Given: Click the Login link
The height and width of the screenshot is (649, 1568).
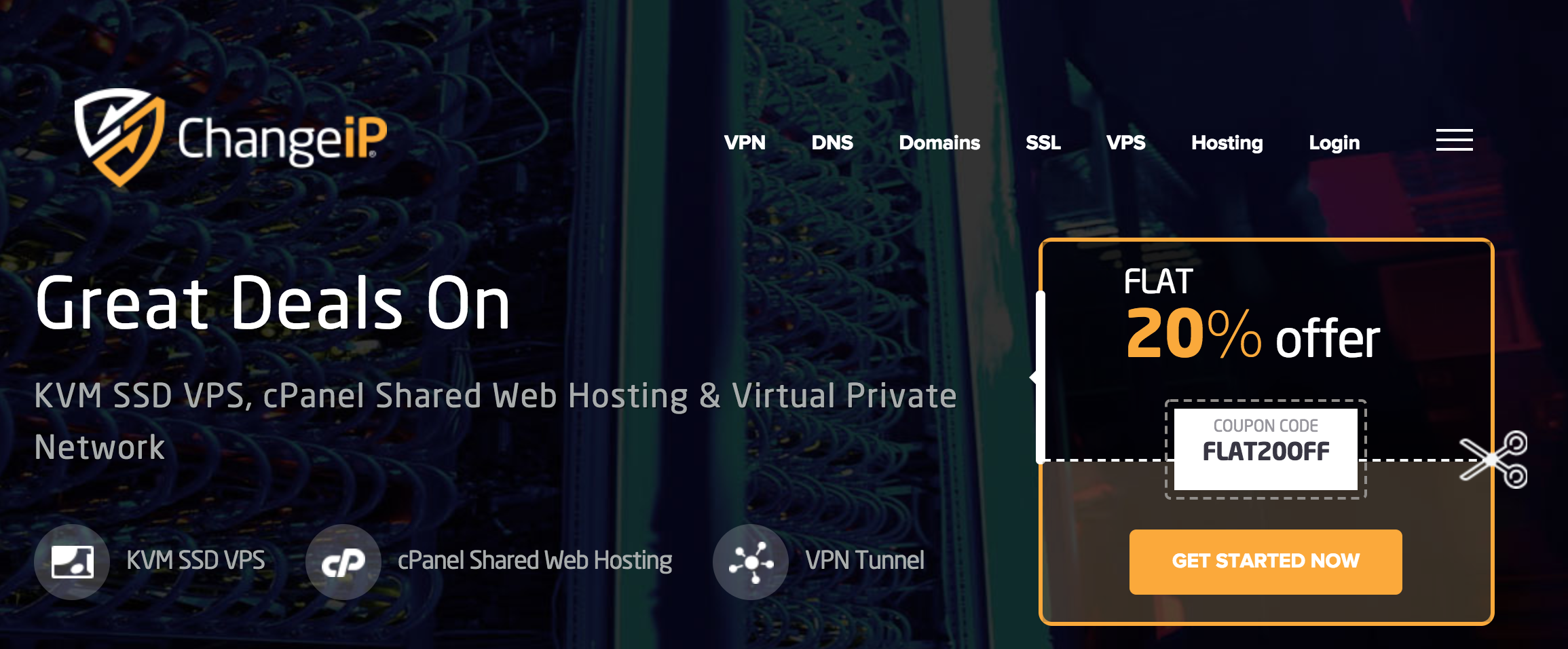Looking at the screenshot, I should [1334, 143].
